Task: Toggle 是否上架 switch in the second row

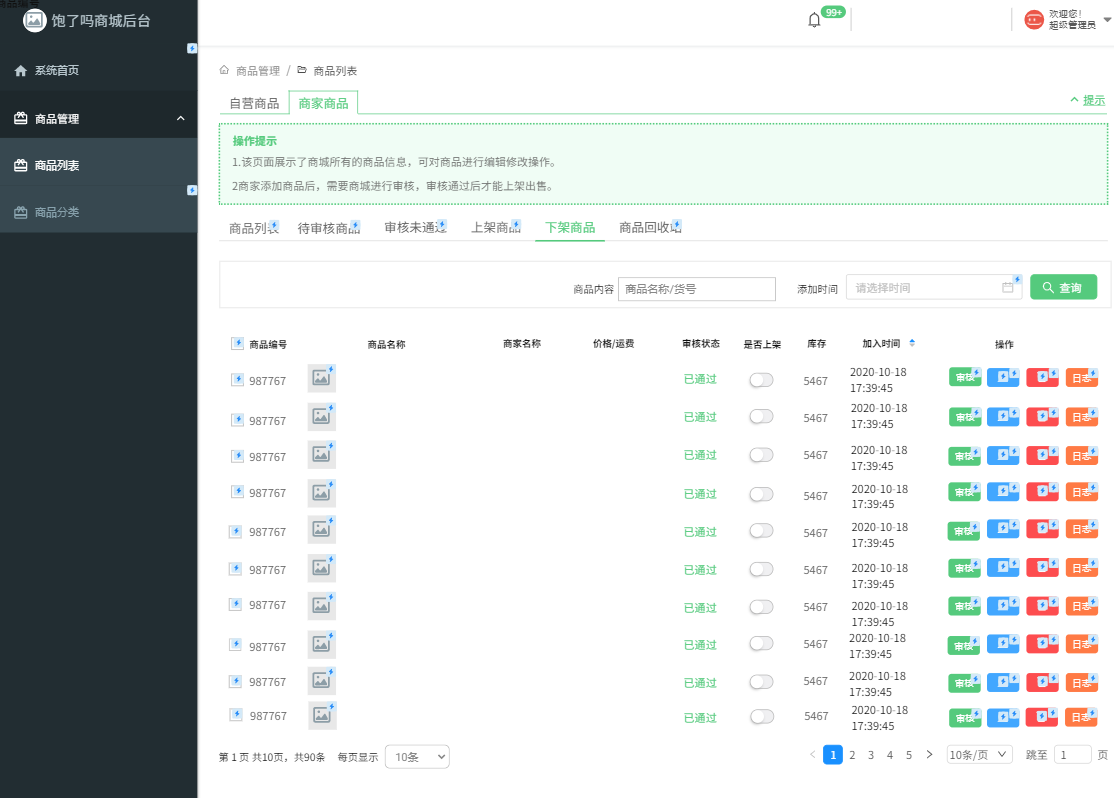Action: pos(761,416)
